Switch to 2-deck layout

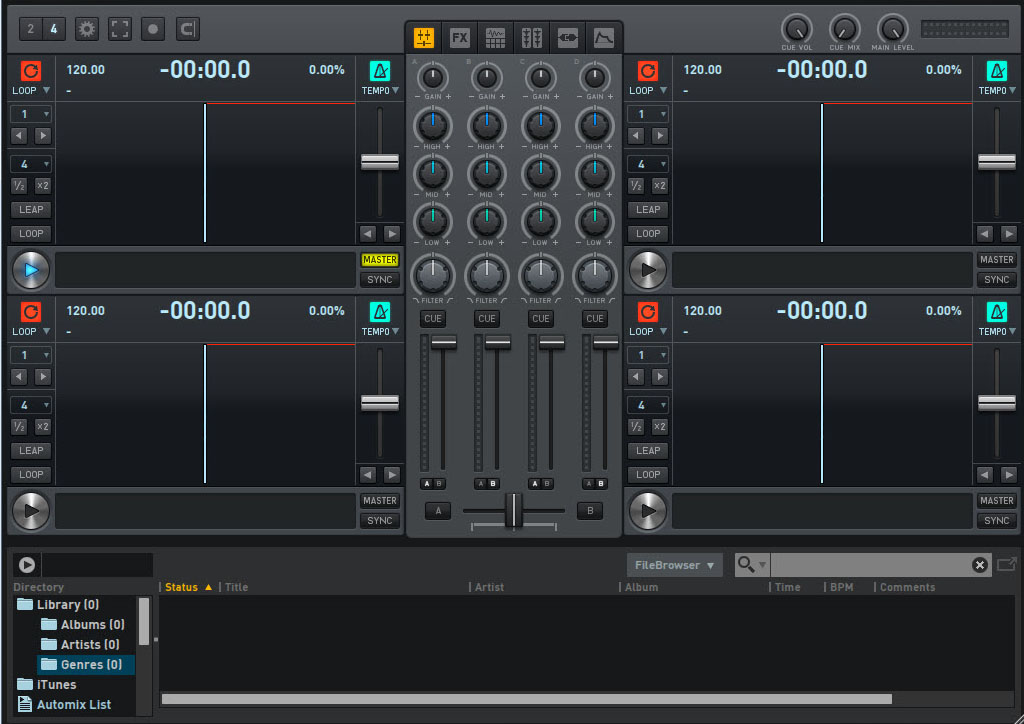[x=31, y=29]
